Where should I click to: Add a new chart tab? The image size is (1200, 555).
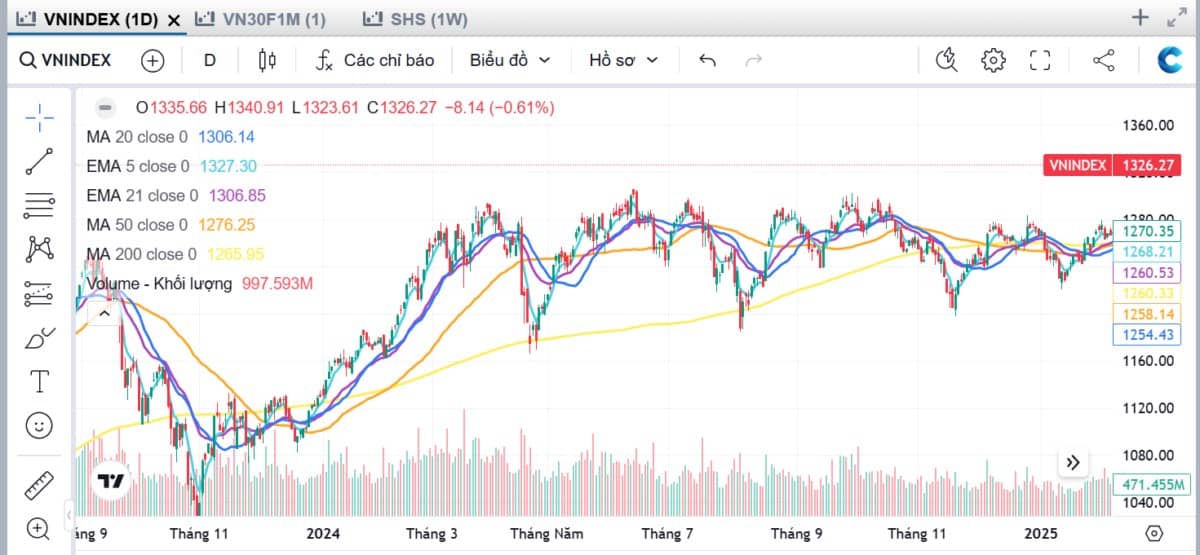[x=1140, y=17]
